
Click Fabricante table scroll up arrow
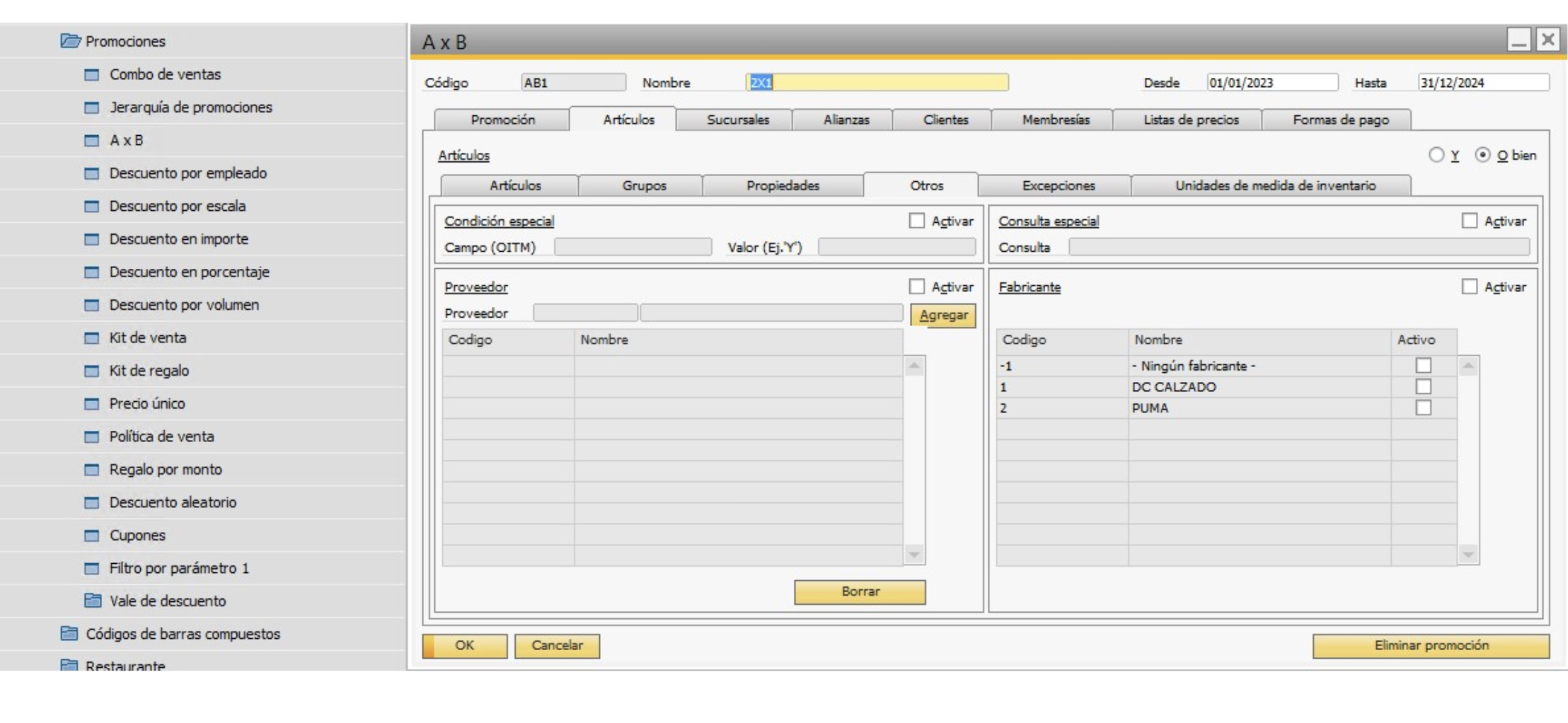pos(1468,366)
